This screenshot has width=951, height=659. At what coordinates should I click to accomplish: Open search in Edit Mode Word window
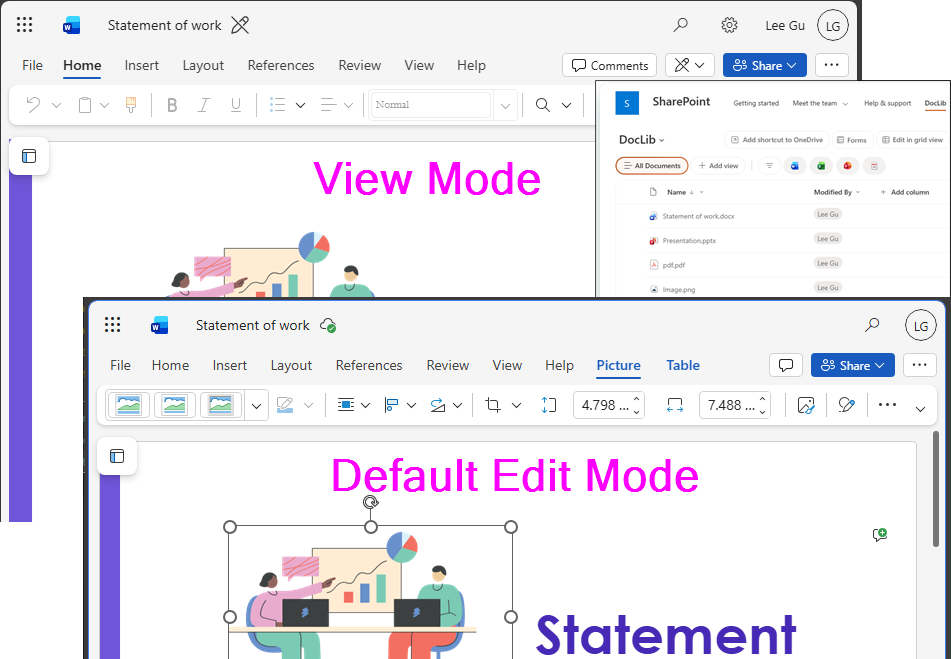tap(872, 325)
